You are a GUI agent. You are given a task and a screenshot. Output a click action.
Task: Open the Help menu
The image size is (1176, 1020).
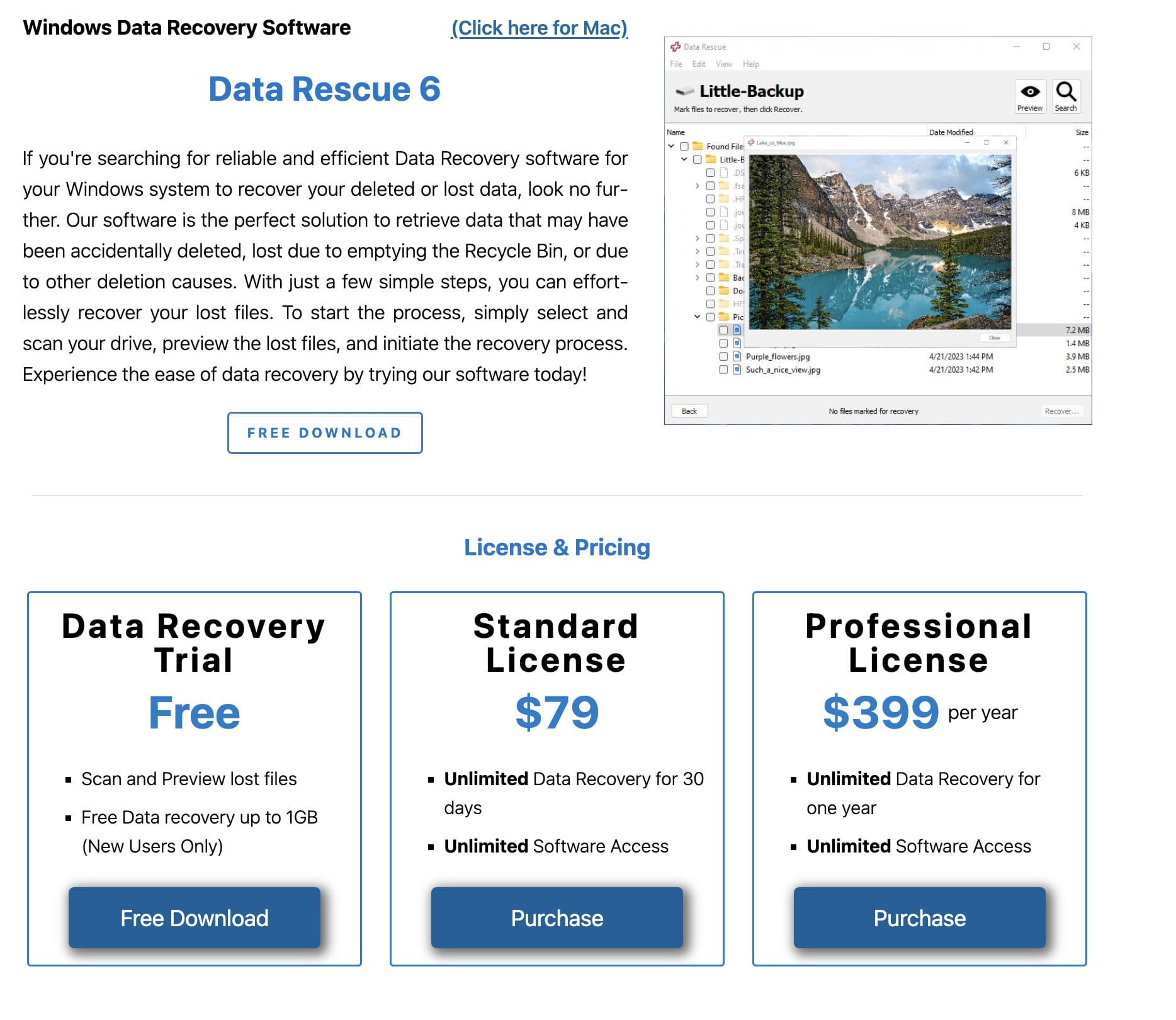[751, 64]
